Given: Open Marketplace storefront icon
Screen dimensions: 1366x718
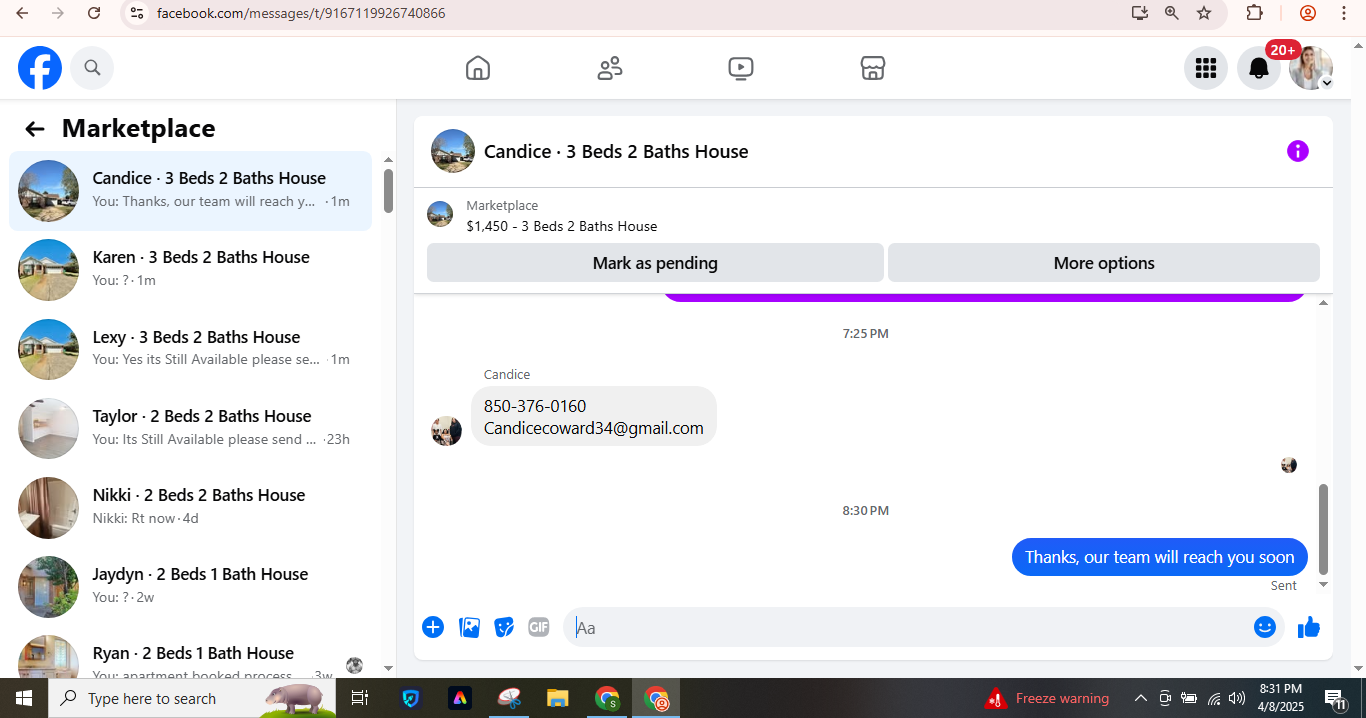Looking at the screenshot, I should pos(873,68).
